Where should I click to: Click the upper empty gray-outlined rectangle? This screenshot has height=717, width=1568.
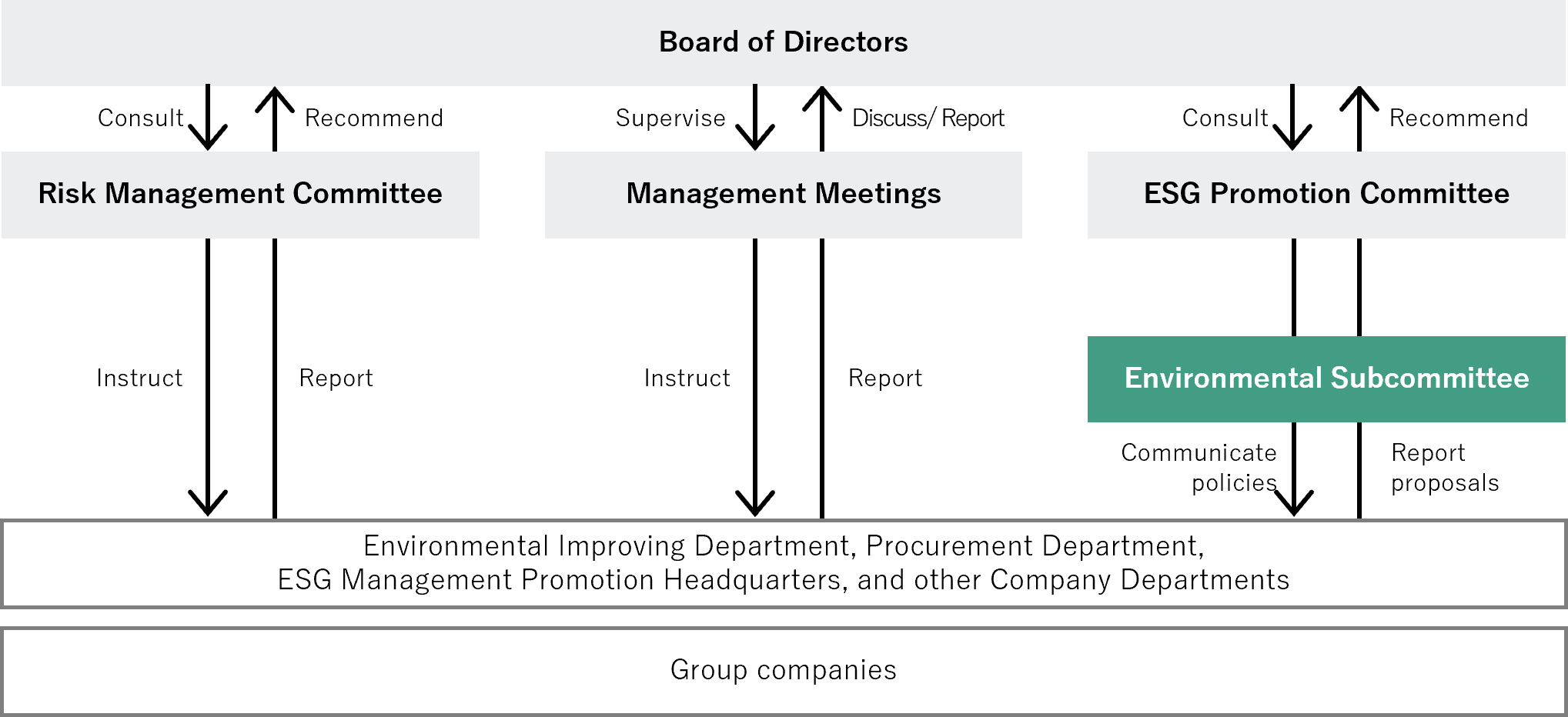pos(784,564)
